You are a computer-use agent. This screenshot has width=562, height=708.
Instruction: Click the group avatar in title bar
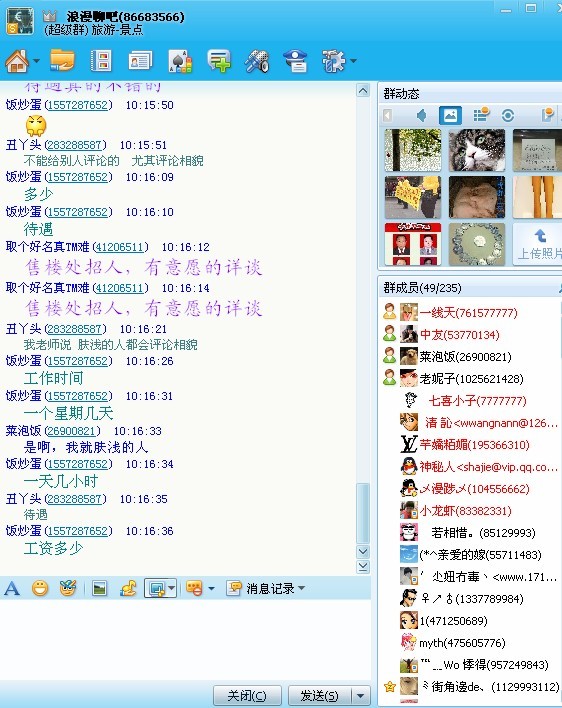coord(20,21)
